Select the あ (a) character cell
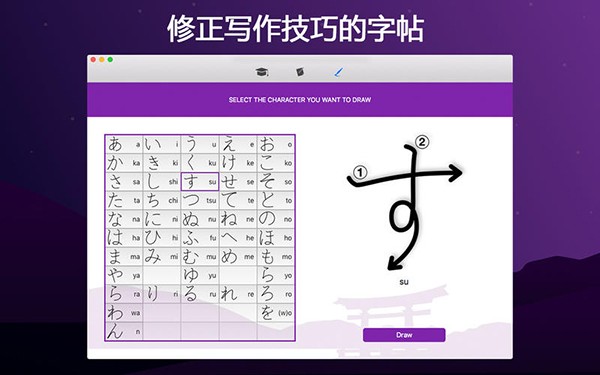This screenshot has width=600, height=375. [124, 145]
